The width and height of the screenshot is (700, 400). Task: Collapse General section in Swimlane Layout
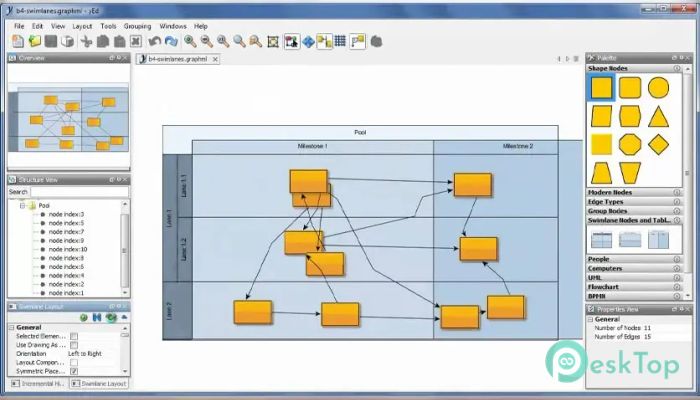[11, 327]
